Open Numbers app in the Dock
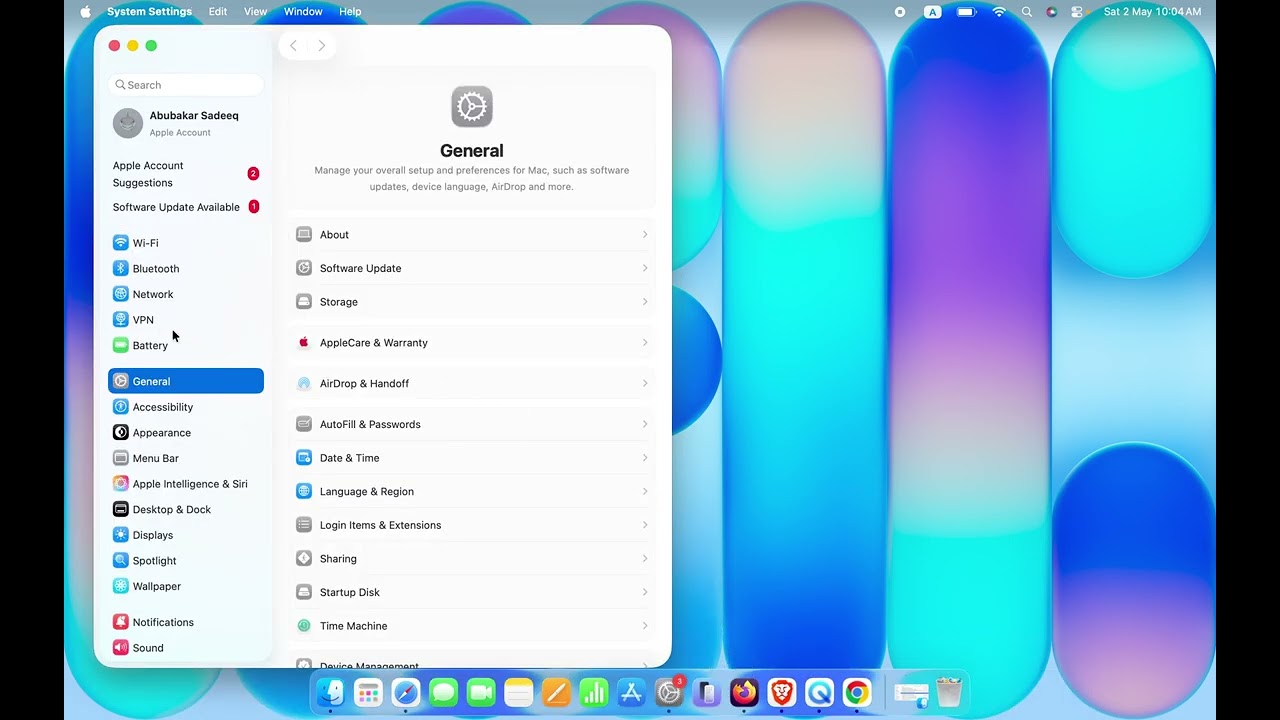Image resolution: width=1280 pixels, height=720 pixels. tap(594, 692)
